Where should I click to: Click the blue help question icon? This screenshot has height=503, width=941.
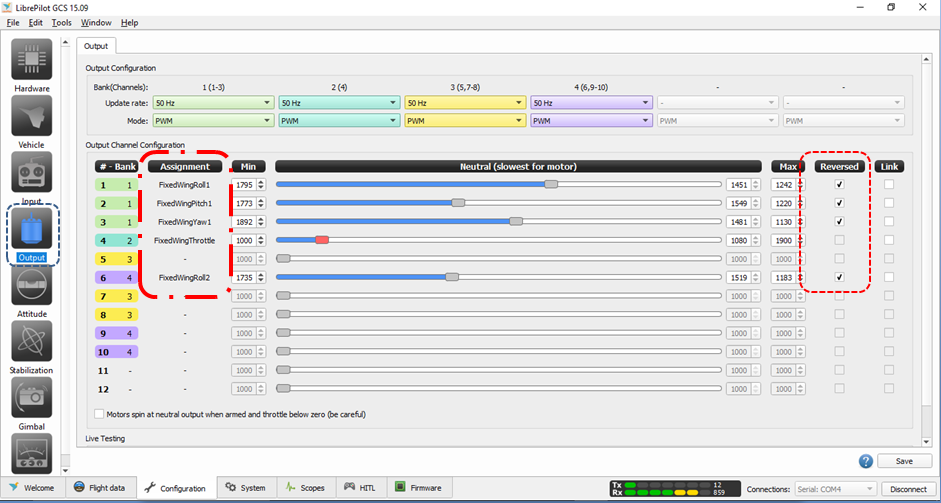pyautogui.click(x=866, y=461)
